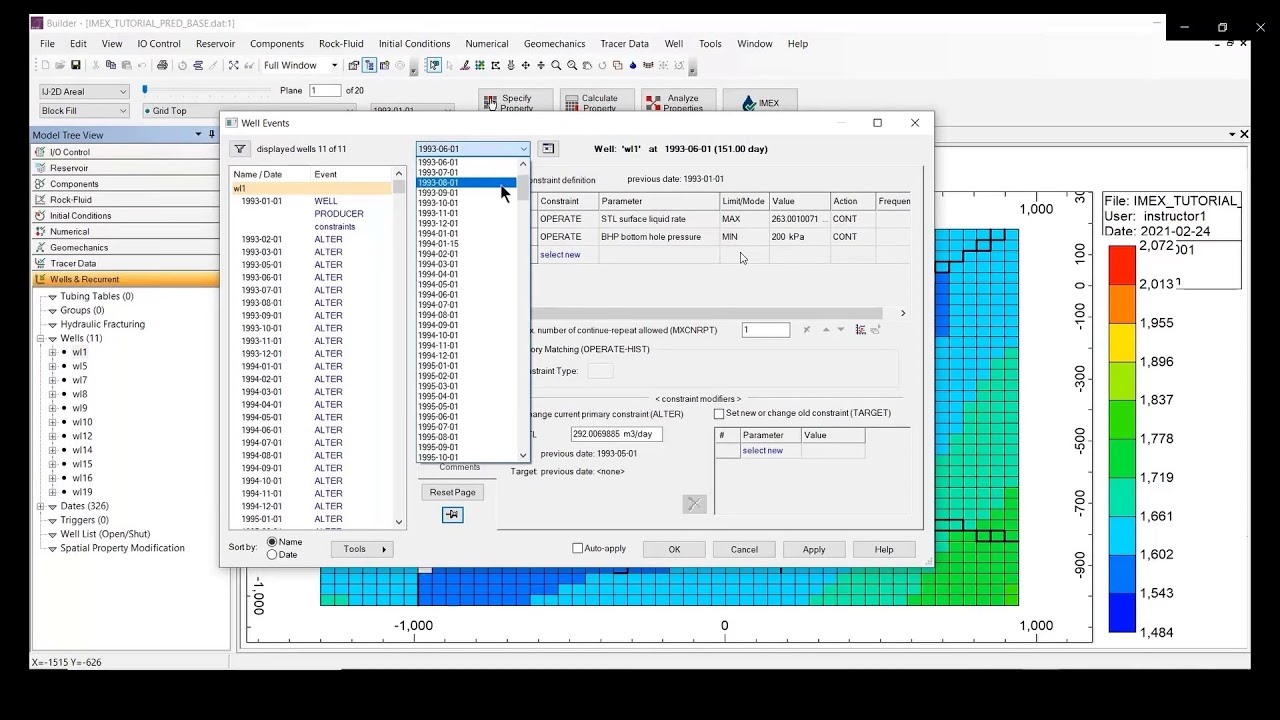
Task: Click the Copy icon in toolbar
Action: [x=111, y=66]
